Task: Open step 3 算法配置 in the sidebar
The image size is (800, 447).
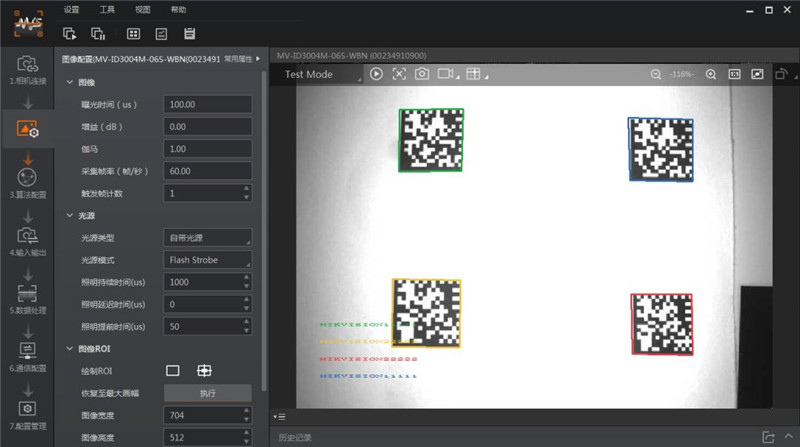Action: click(27, 182)
